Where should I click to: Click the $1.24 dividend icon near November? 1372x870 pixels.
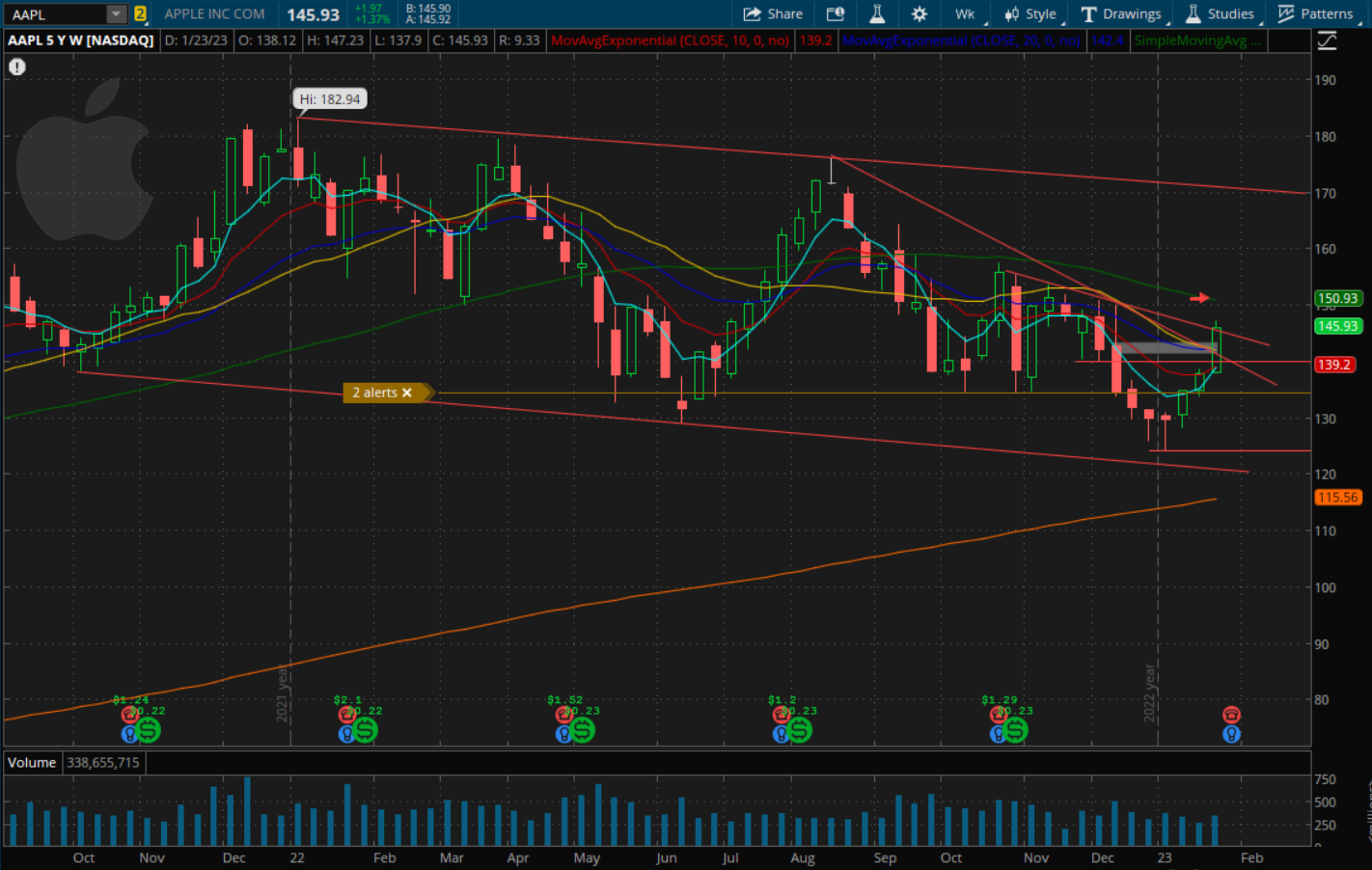(148, 731)
